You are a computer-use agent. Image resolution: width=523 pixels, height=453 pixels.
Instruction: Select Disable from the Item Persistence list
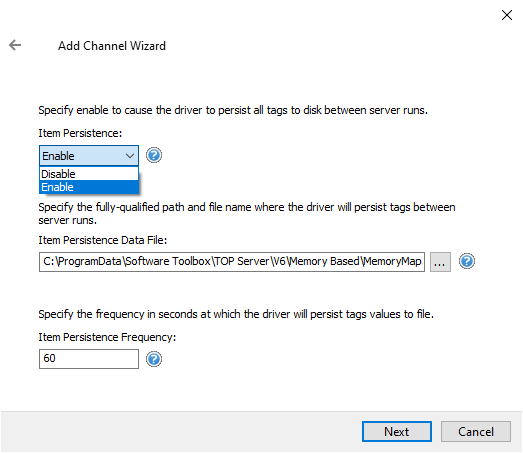tap(89, 174)
